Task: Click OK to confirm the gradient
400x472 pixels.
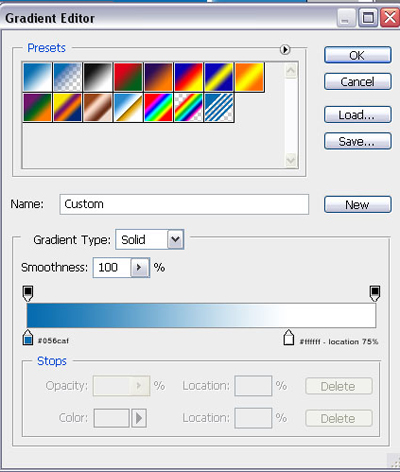Action: tap(357, 55)
